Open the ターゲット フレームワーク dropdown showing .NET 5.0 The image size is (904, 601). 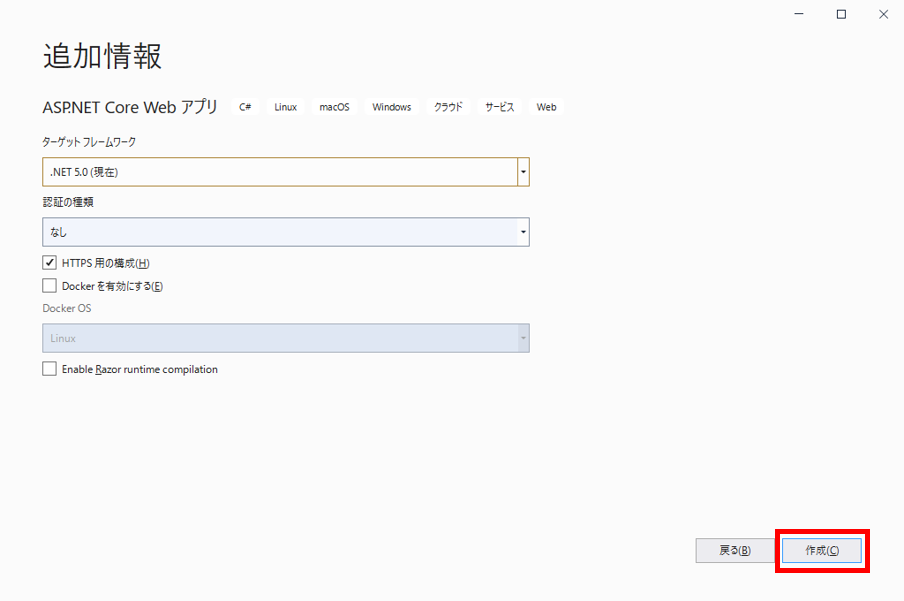click(x=285, y=172)
